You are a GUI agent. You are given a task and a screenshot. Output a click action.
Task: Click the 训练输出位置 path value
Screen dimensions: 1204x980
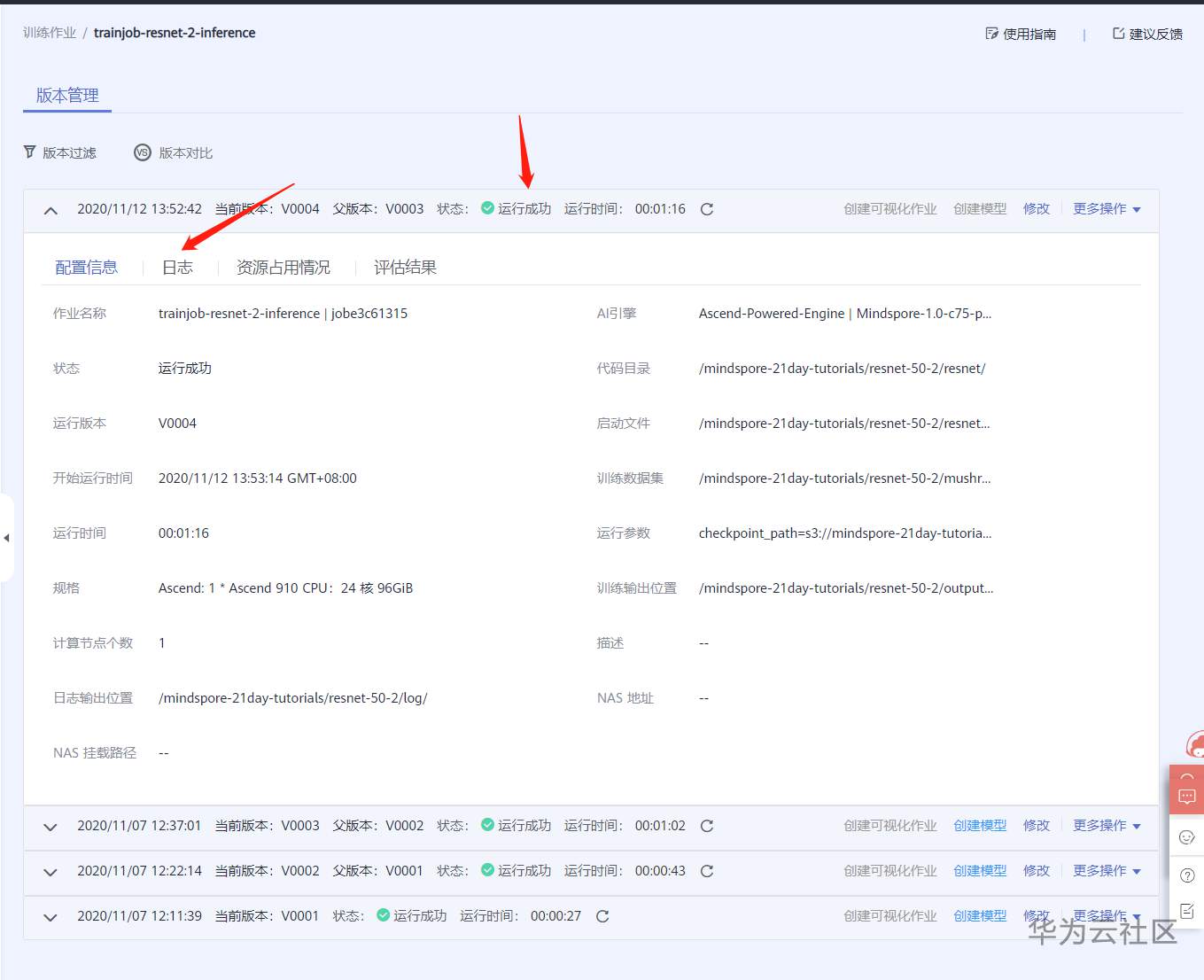point(846,588)
